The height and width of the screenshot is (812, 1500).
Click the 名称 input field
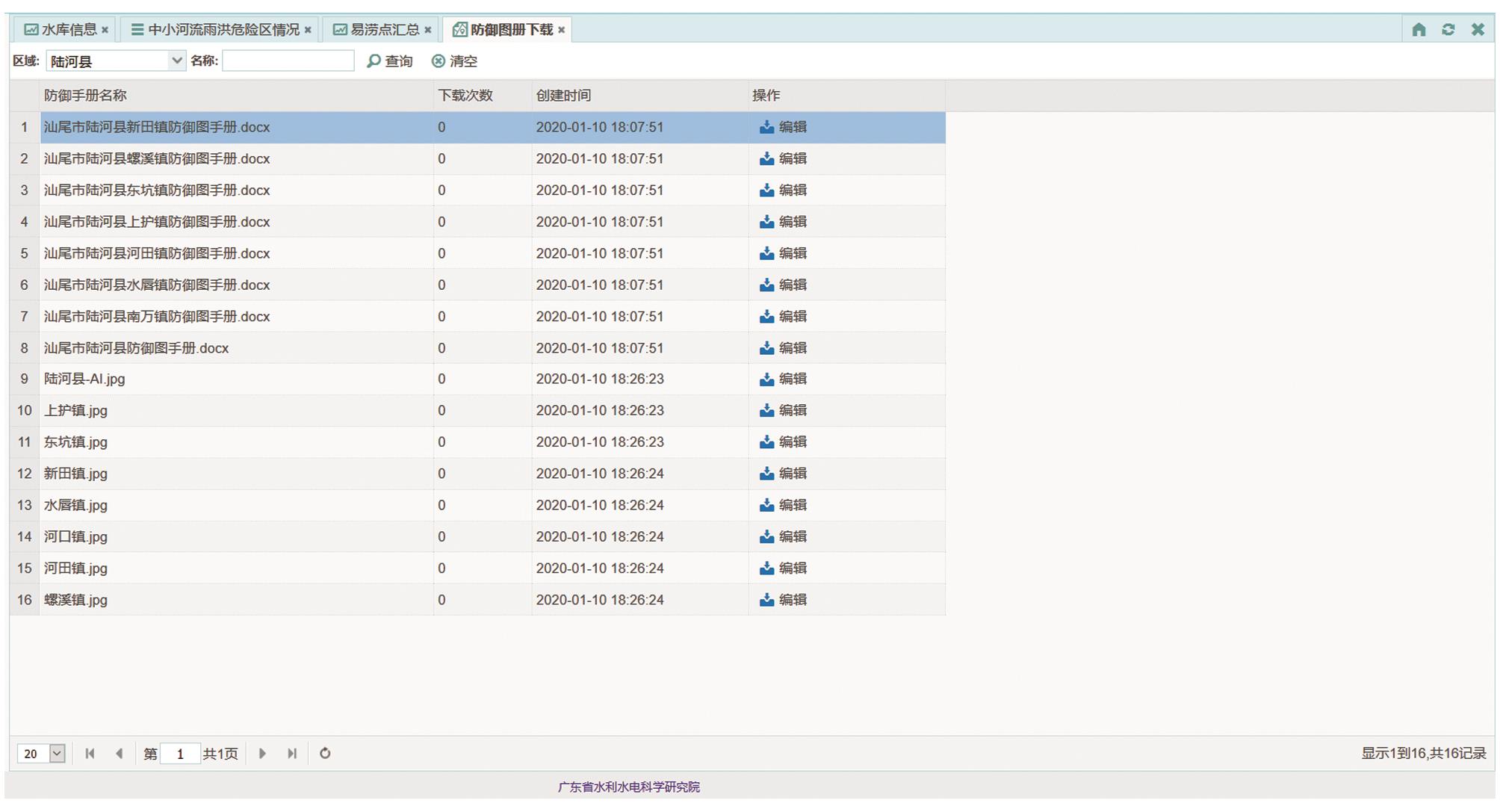[288, 61]
